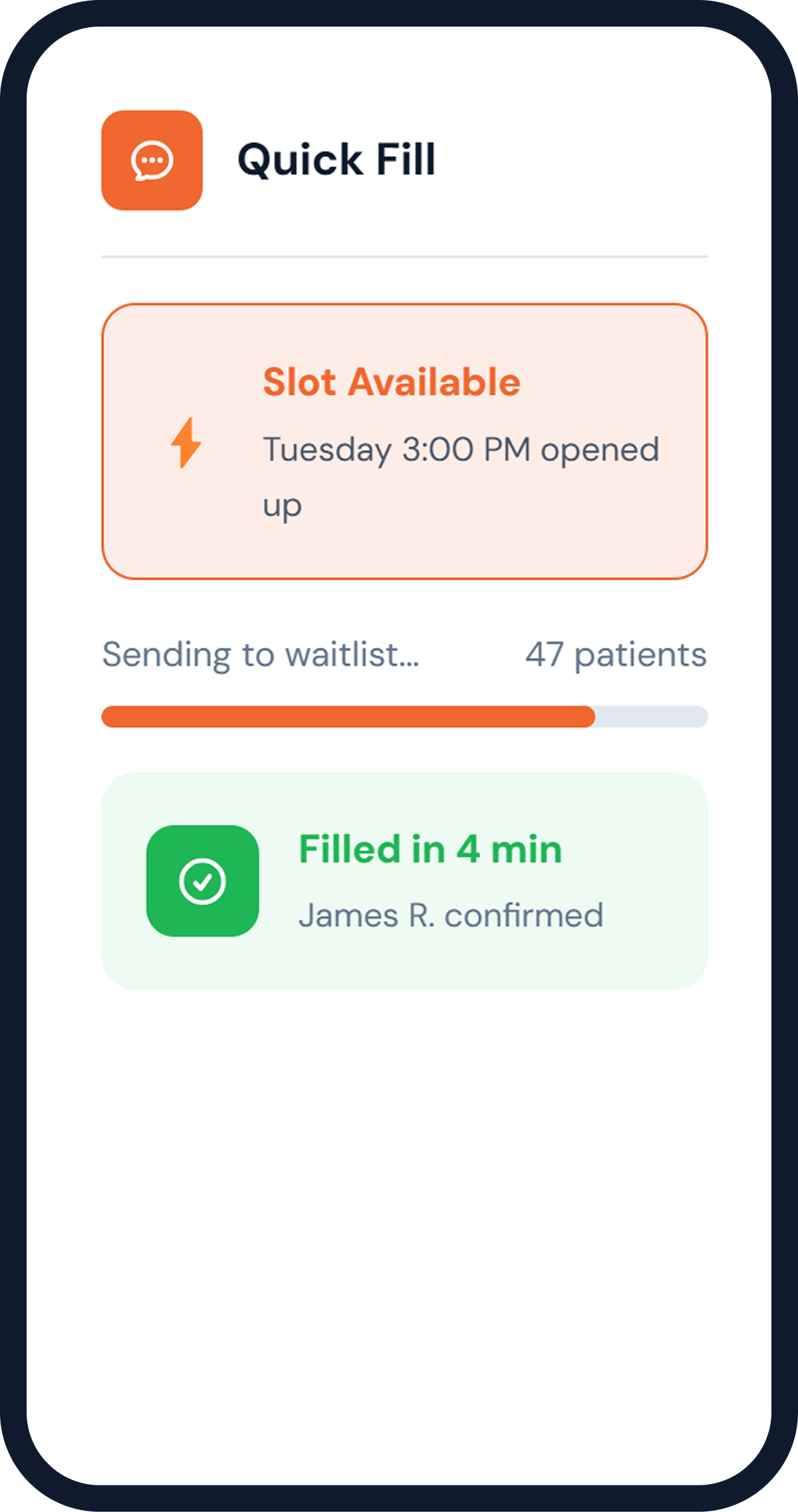Tap the orange Quick Fill chat bubble icon
The width and height of the screenshot is (798, 1512).
click(x=152, y=160)
